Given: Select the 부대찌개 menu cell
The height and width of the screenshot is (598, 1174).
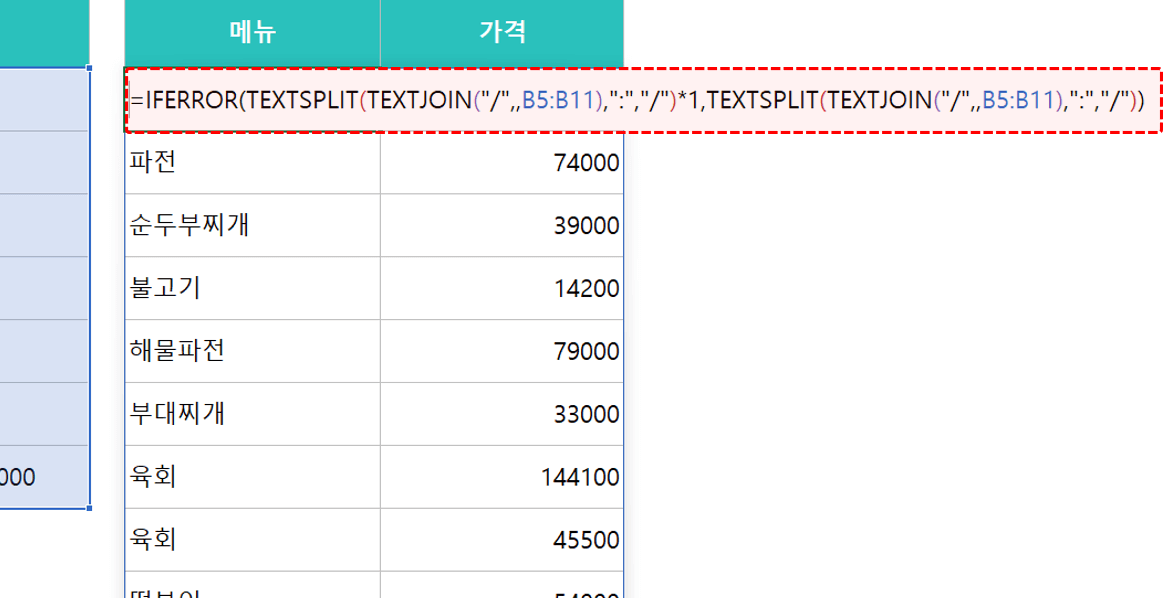Looking at the screenshot, I should tap(252, 414).
